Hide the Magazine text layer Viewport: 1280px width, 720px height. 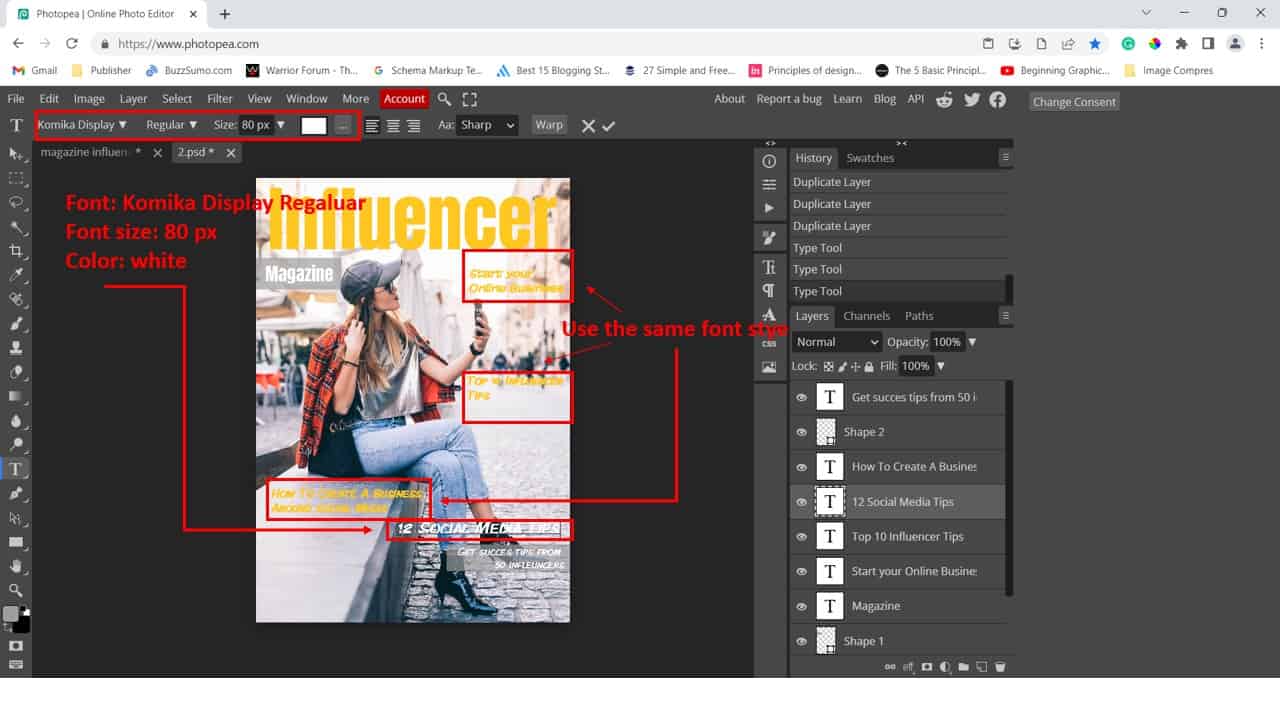[801, 606]
